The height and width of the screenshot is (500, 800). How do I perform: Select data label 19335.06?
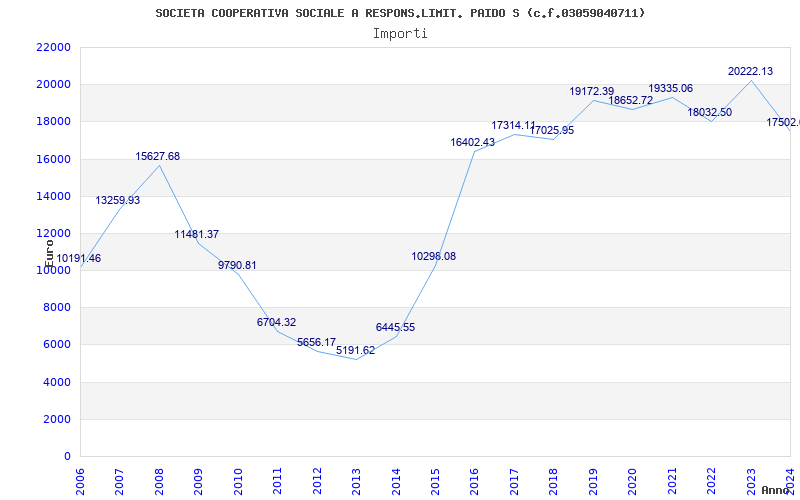[670, 89]
